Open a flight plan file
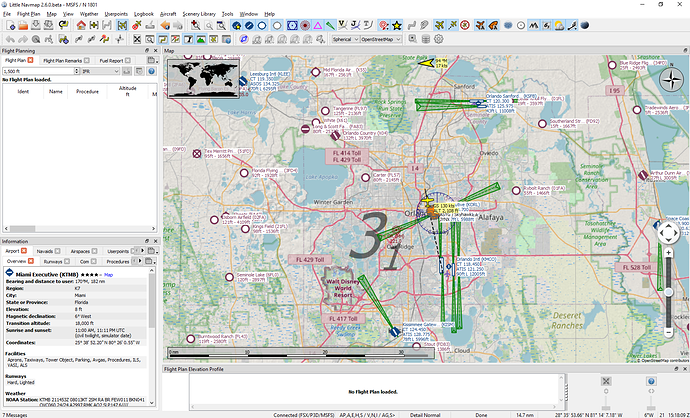 [23, 26]
